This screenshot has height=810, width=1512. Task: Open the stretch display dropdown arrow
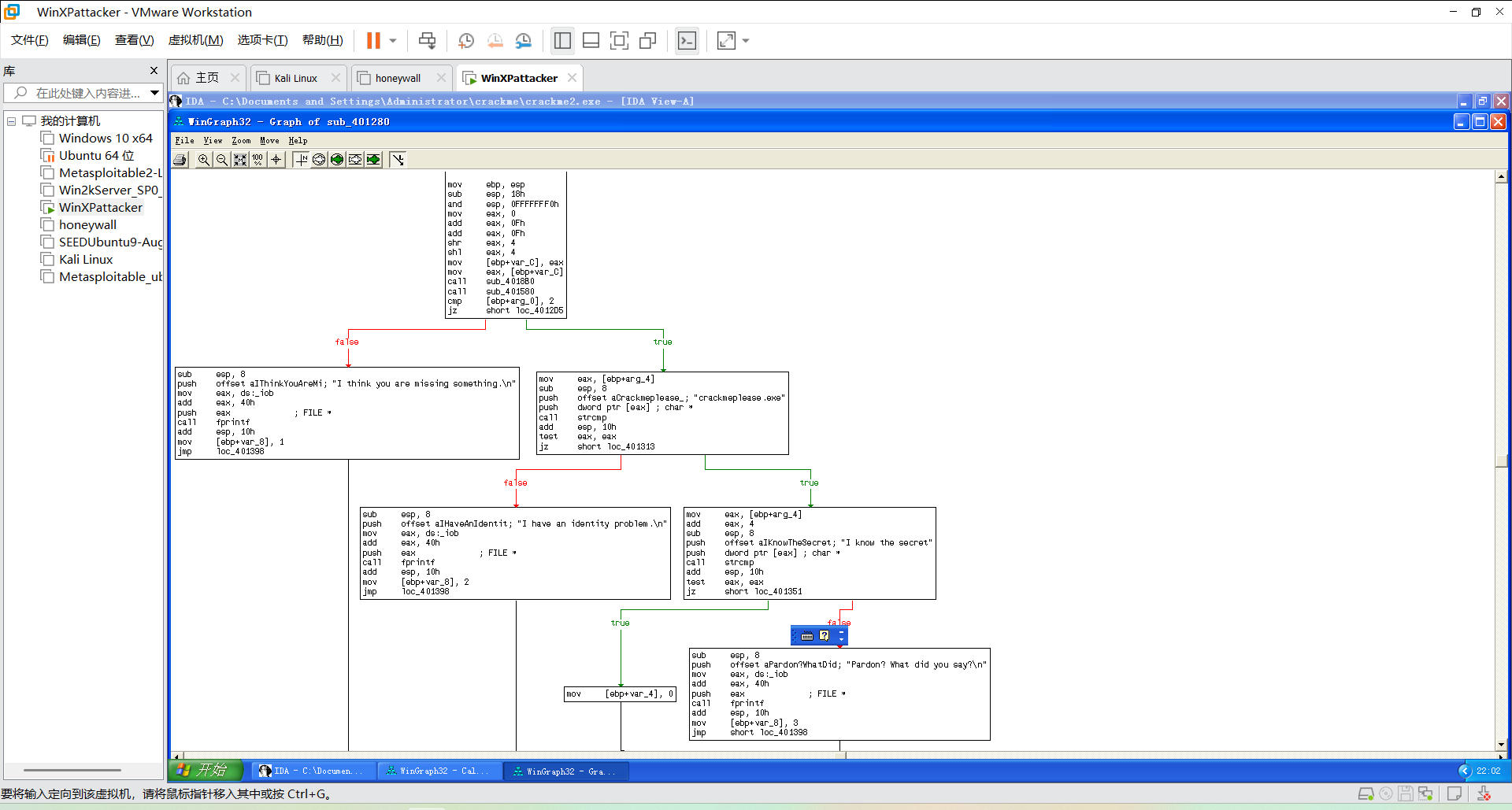pyautogui.click(x=746, y=40)
